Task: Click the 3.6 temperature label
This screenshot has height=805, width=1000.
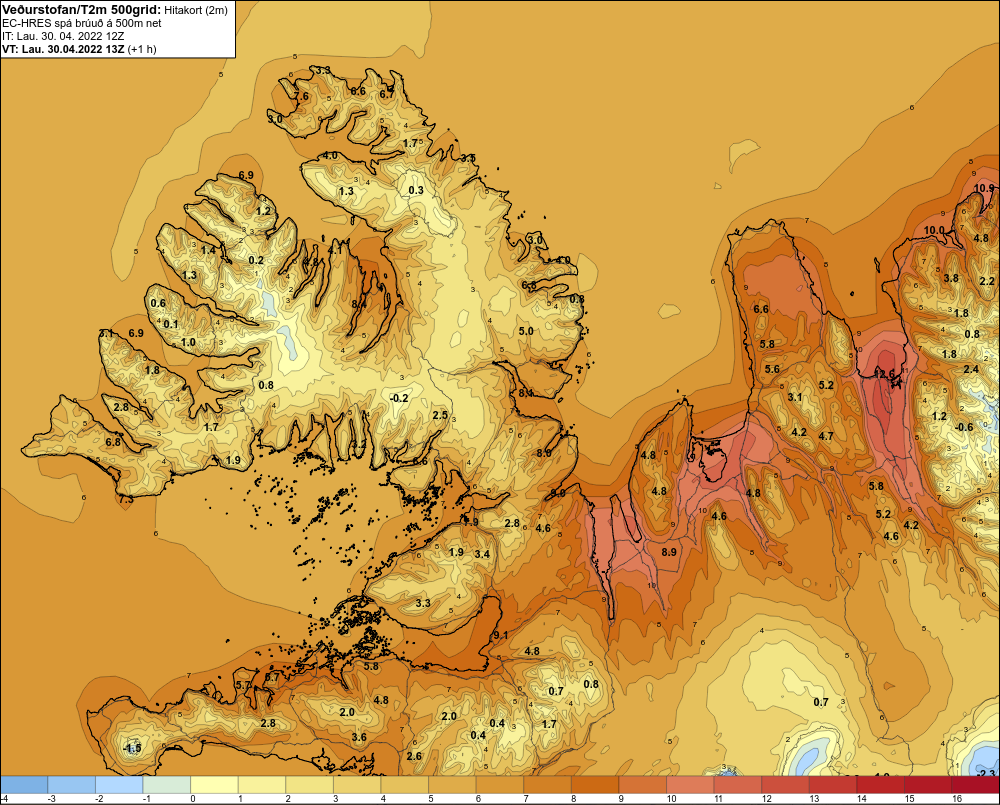Action: pyautogui.click(x=359, y=737)
